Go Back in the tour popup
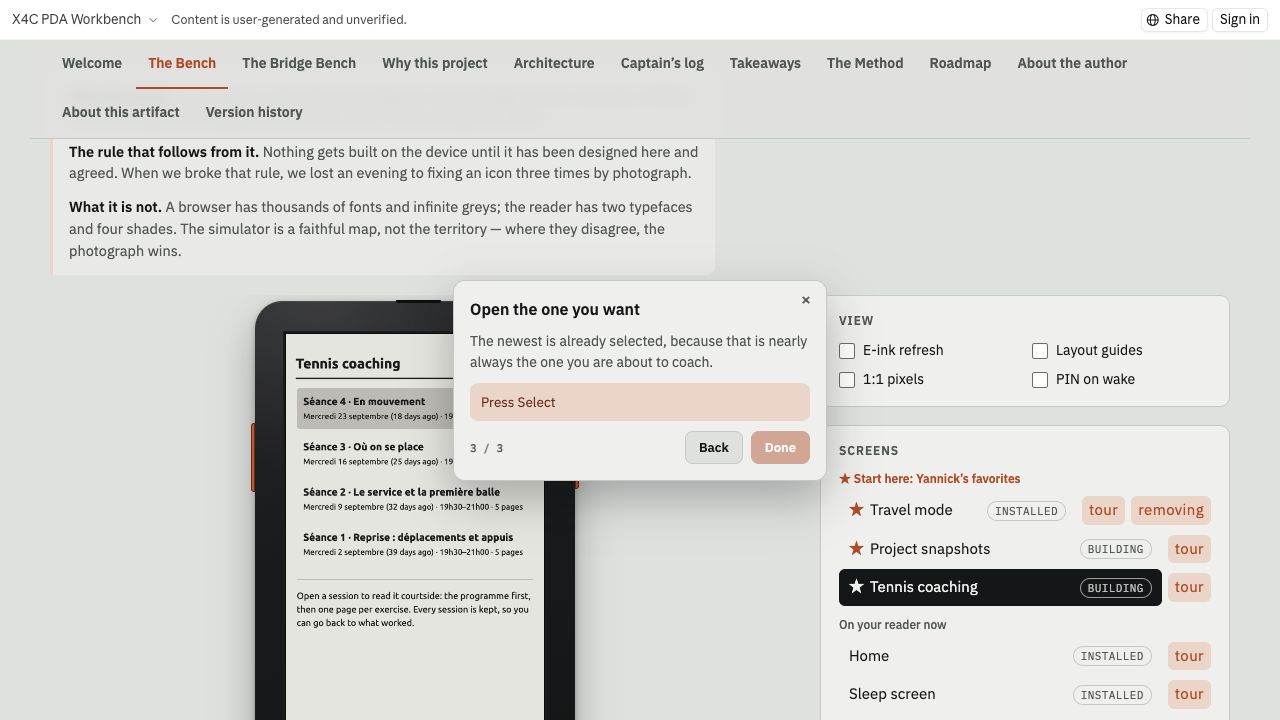This screenshot has height=720, width=1280. (x=714, y=448)
